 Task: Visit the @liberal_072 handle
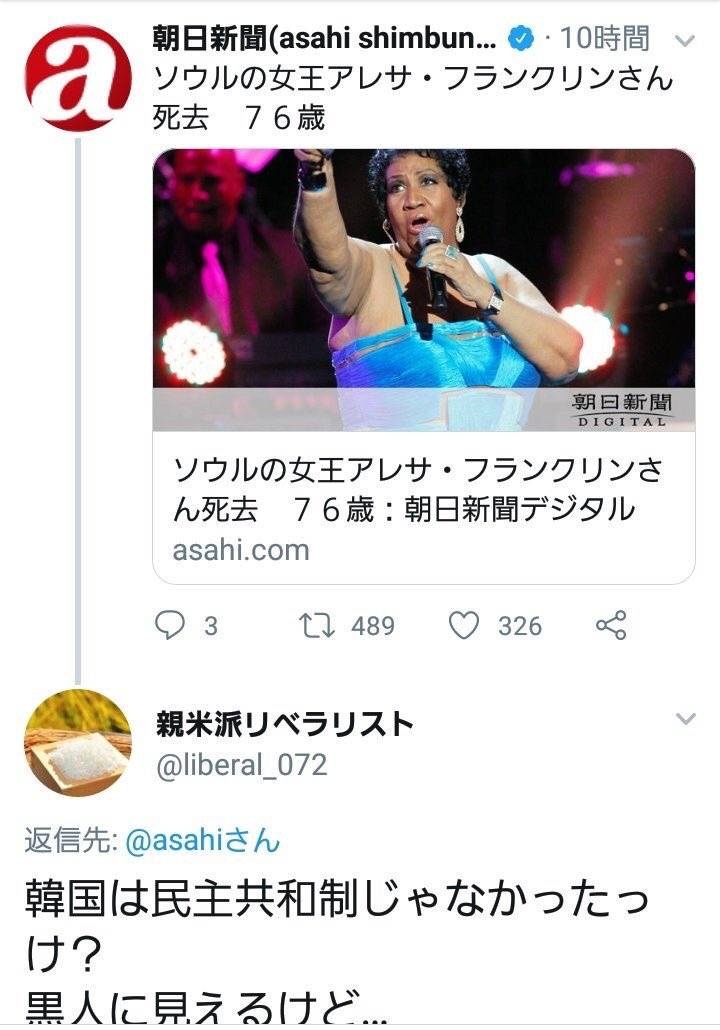coord(241,765)
